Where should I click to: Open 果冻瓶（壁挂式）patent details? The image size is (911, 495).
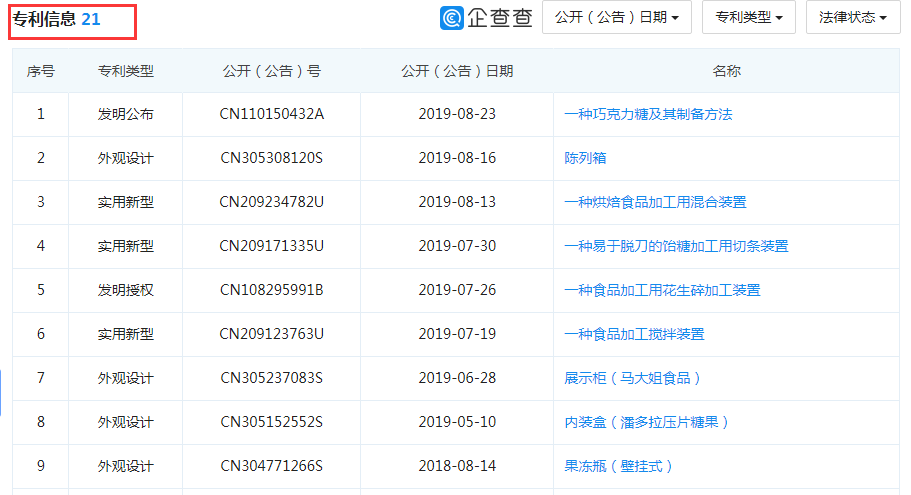tap(619, 466)
